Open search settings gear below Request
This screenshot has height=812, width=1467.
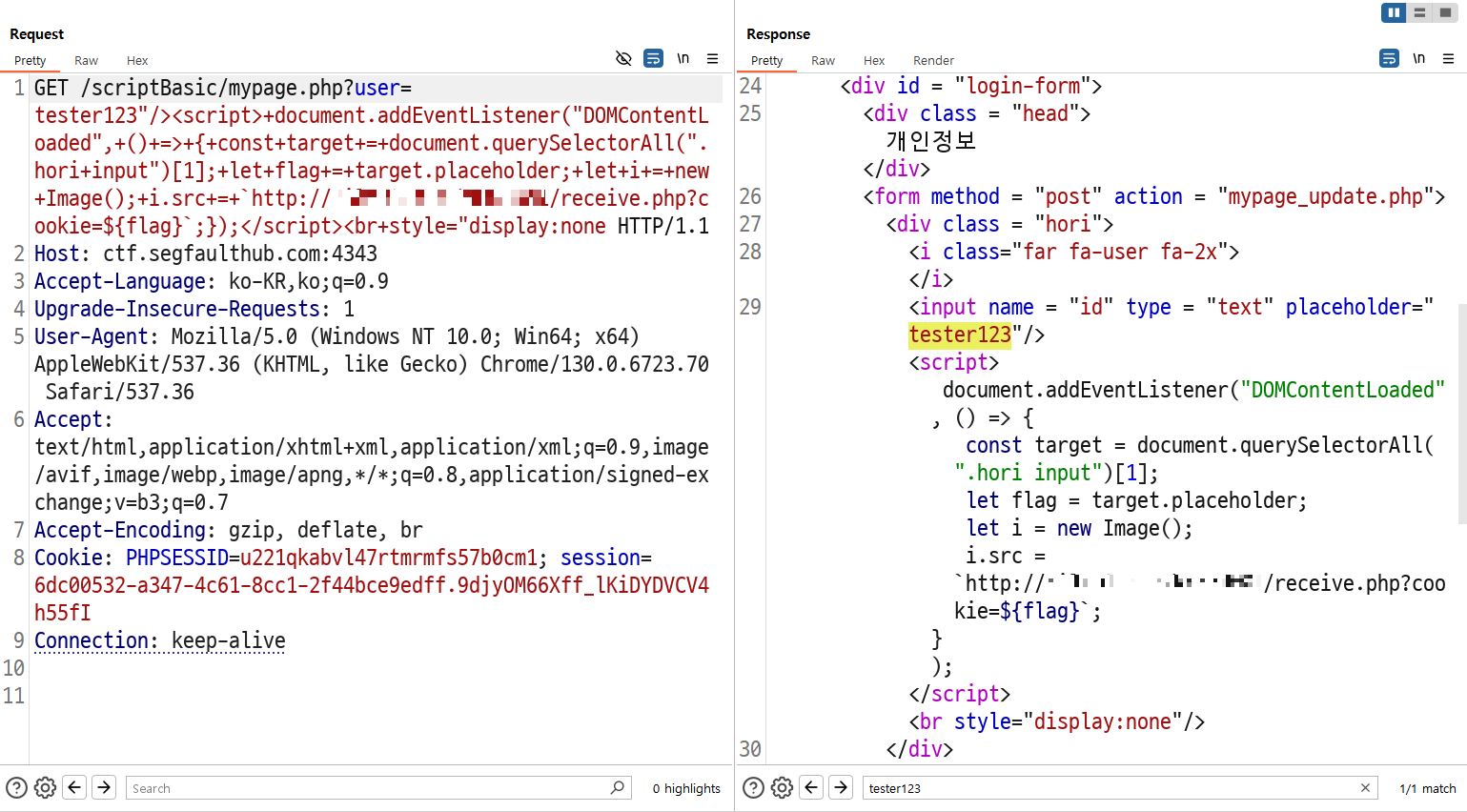[45, 788]
